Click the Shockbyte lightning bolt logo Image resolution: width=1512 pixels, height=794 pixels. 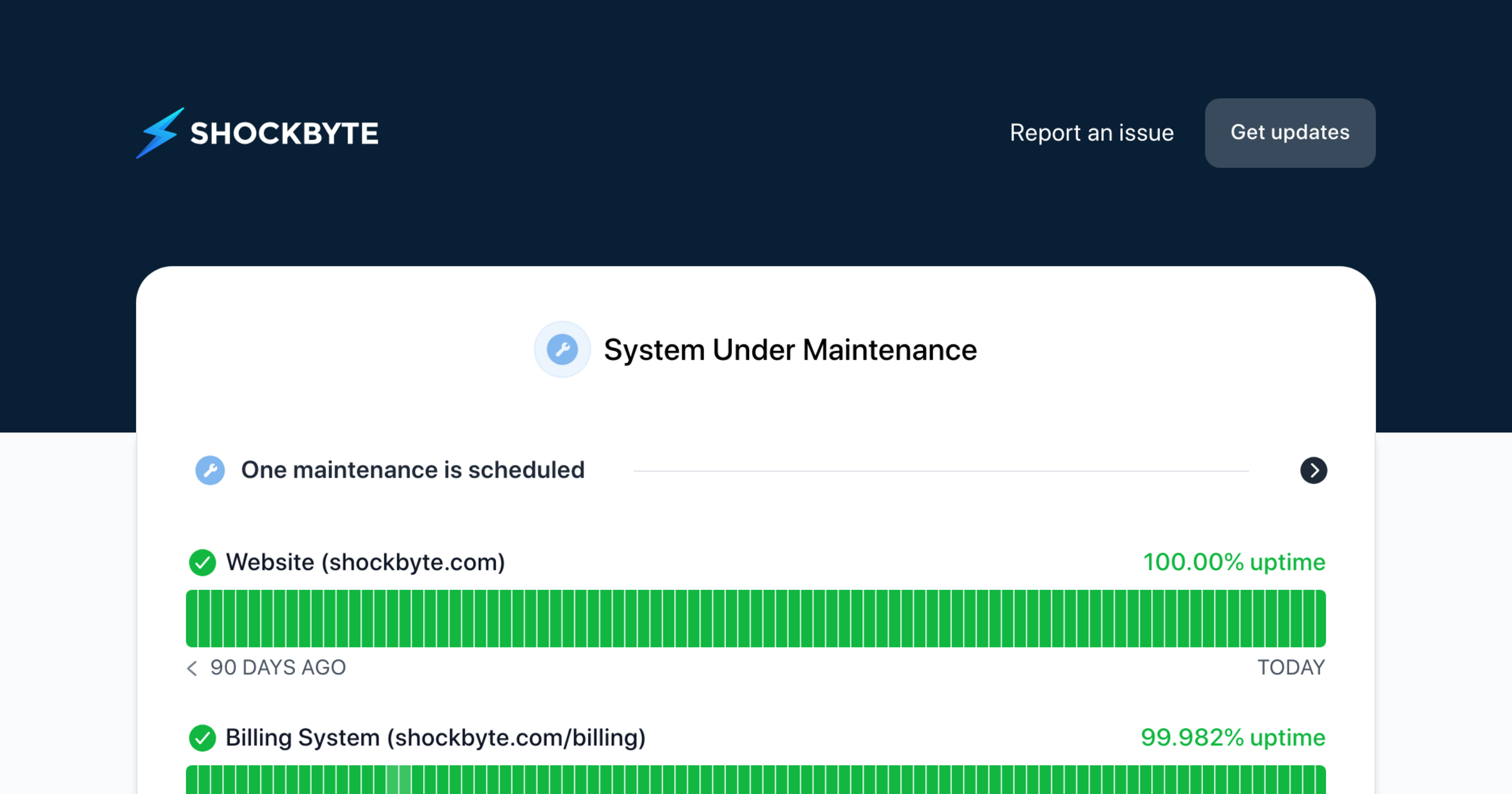[160, 133]
